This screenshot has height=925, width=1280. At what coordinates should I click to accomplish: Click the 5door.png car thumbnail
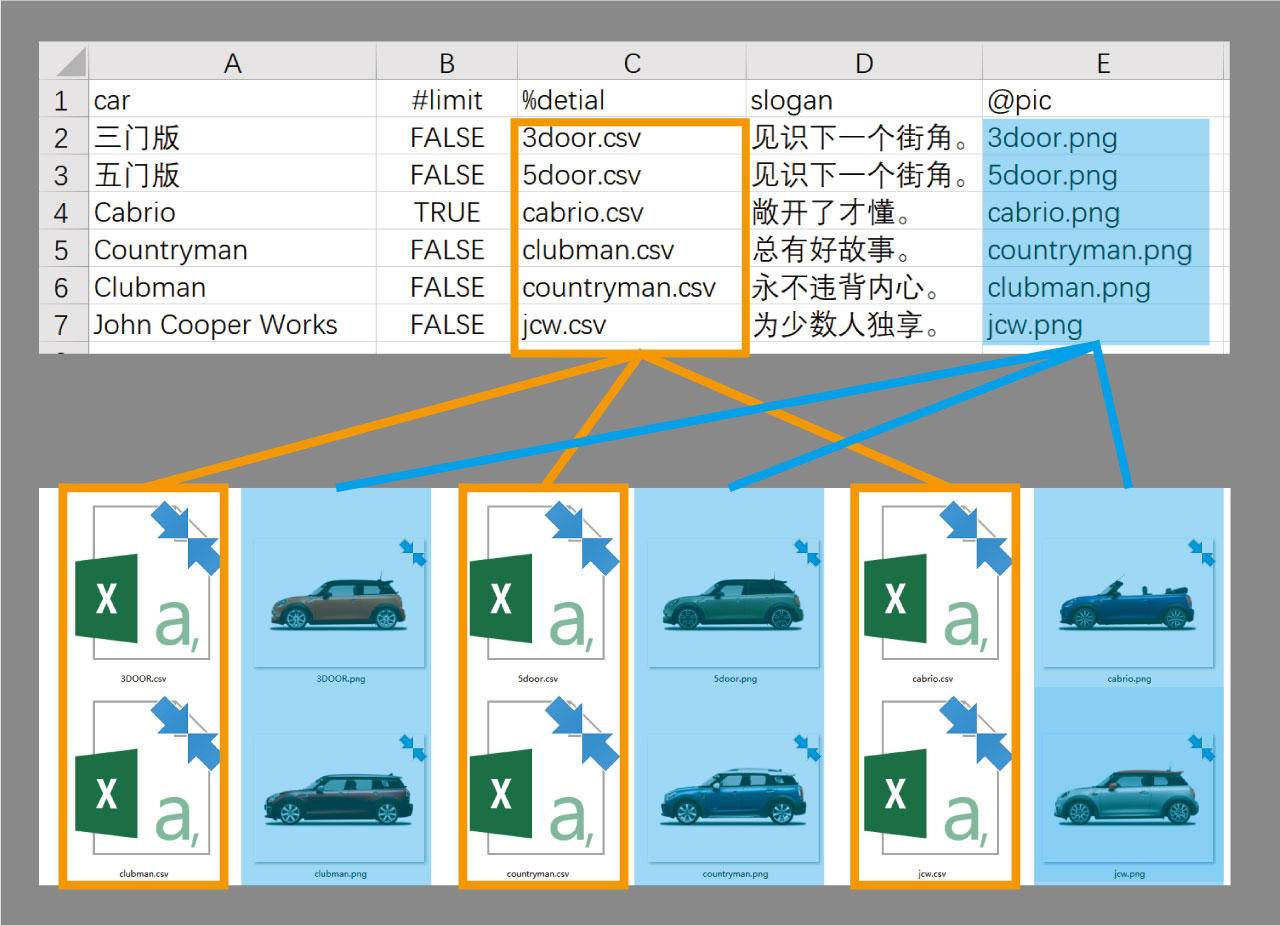pyautogui.click(x=734, y=603)
